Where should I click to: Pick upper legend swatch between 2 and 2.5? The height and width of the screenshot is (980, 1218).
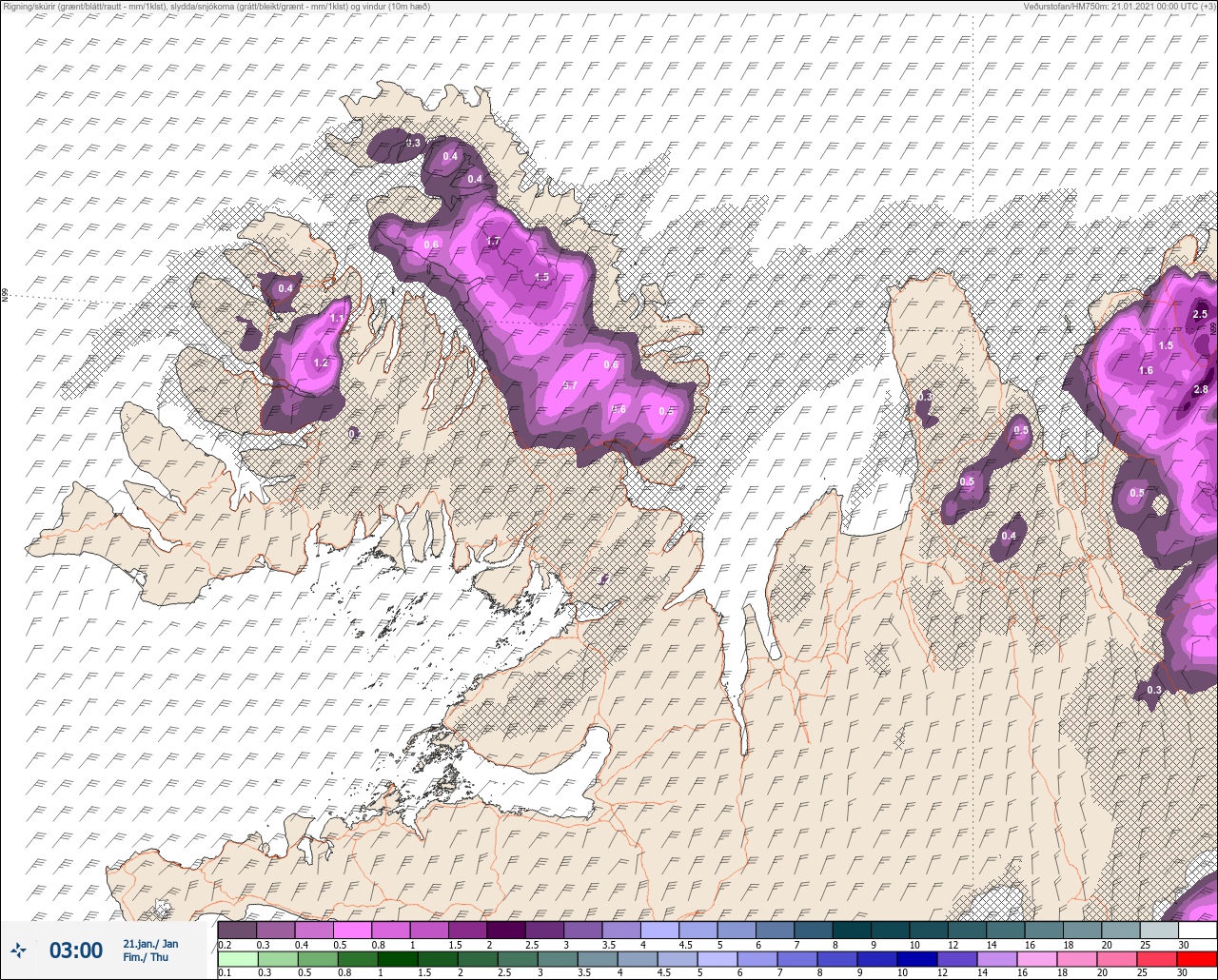[505, 930]
